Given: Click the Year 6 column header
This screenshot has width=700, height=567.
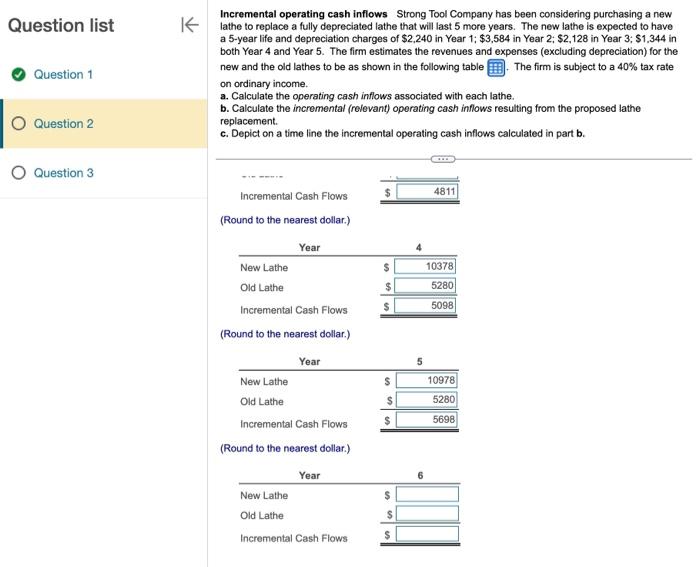Looking at the screenshot, I should 420,475.
